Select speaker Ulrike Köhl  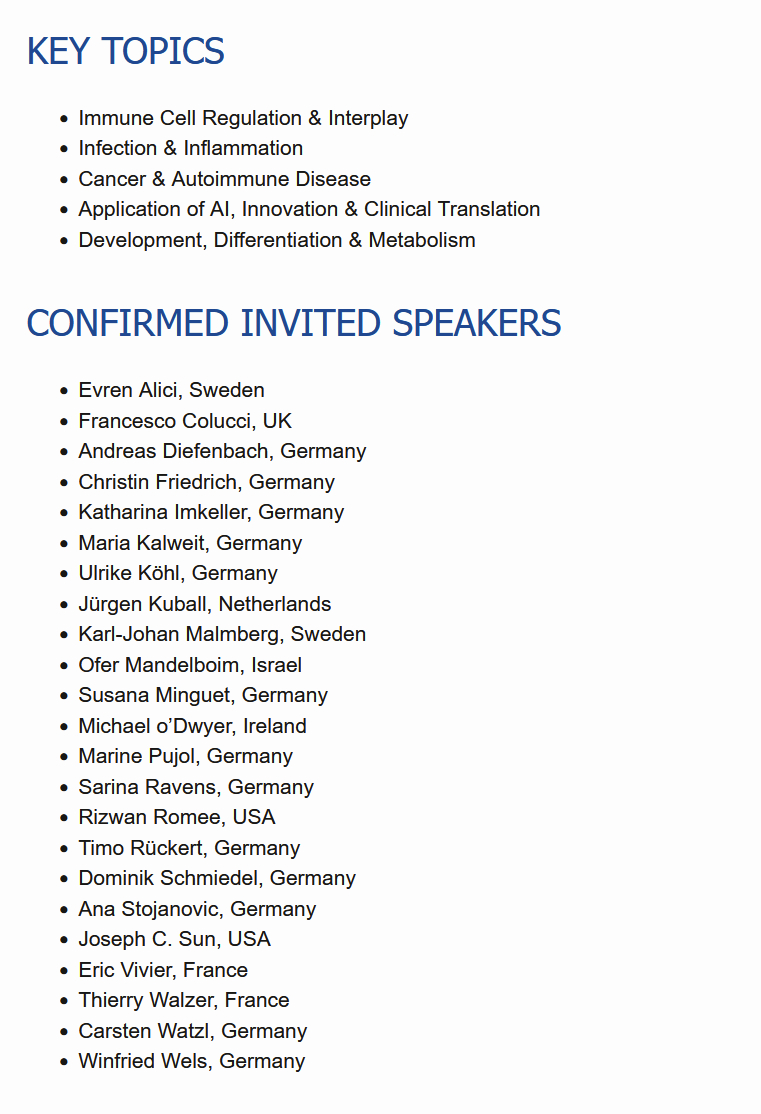(178, 573)
